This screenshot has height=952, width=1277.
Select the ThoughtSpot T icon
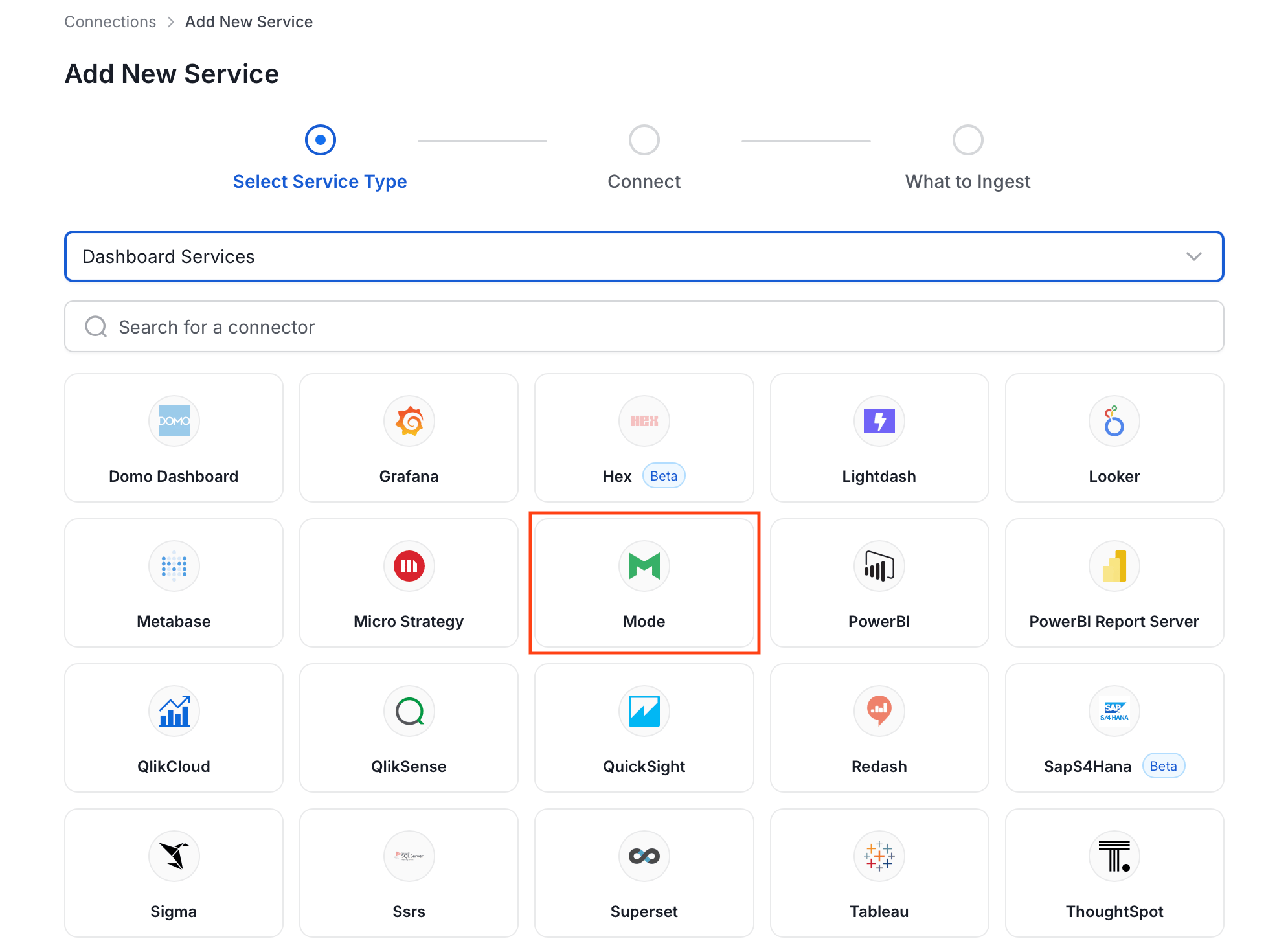point(1114,856)
